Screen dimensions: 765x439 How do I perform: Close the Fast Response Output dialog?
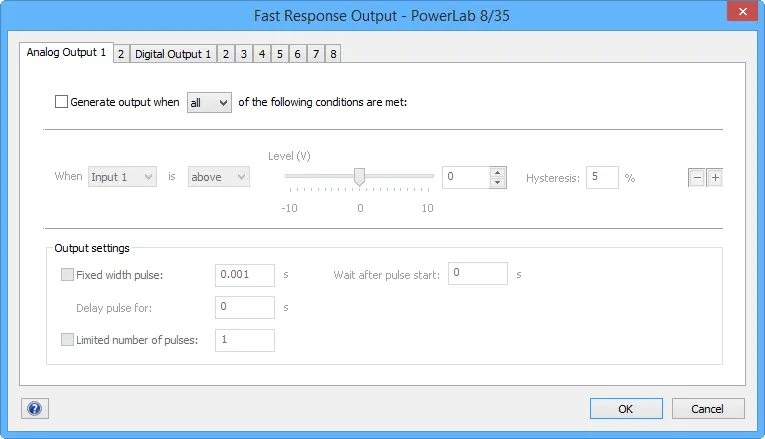738,12
